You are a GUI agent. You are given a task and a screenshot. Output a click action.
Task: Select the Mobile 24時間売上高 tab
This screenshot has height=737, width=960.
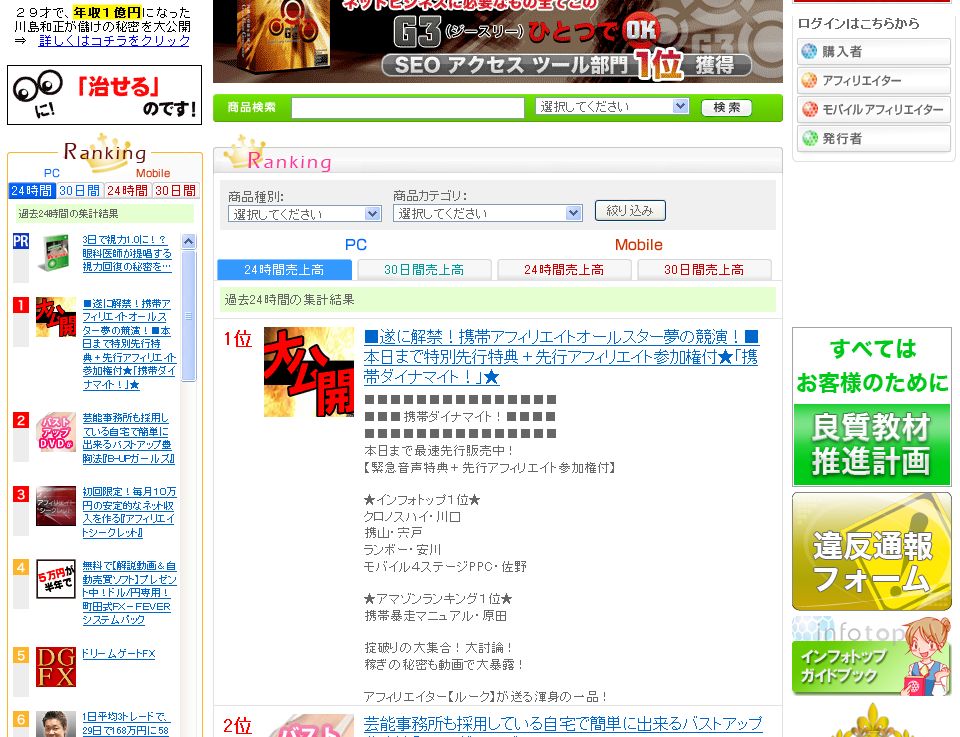point(564,270)
